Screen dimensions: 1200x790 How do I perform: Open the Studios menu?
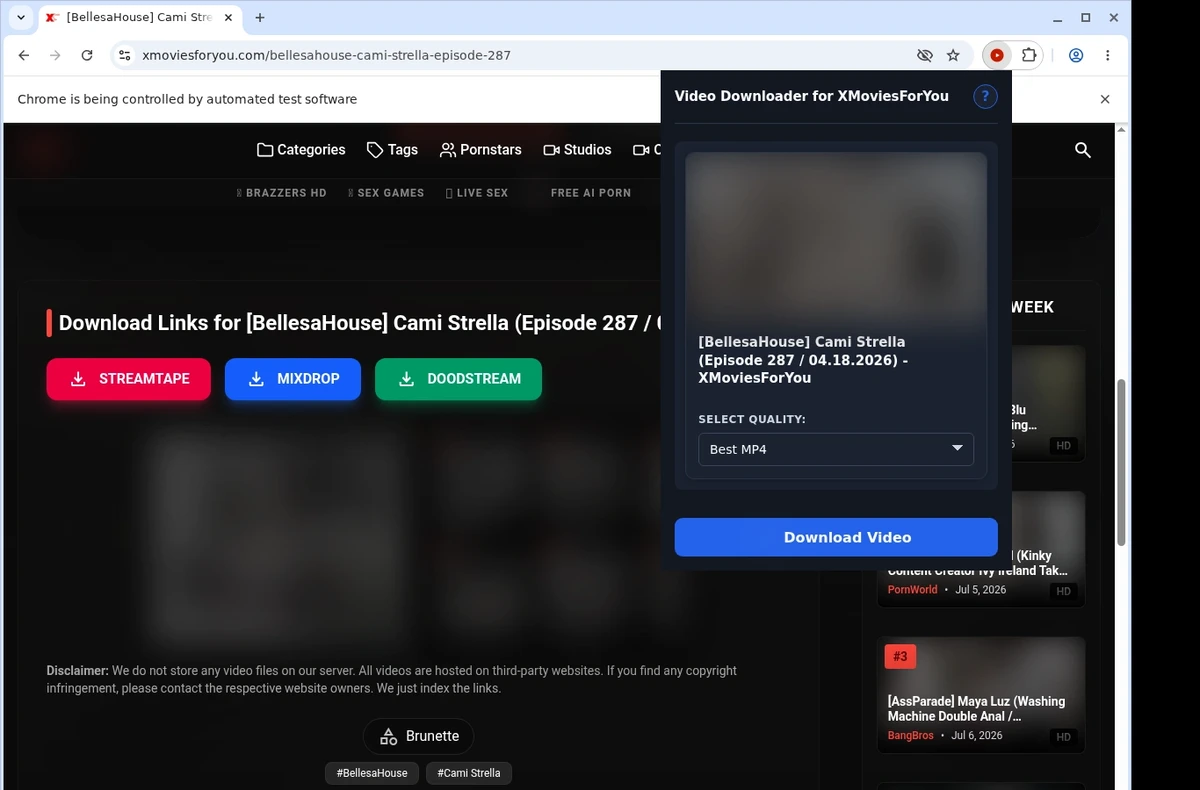[577, 150]
